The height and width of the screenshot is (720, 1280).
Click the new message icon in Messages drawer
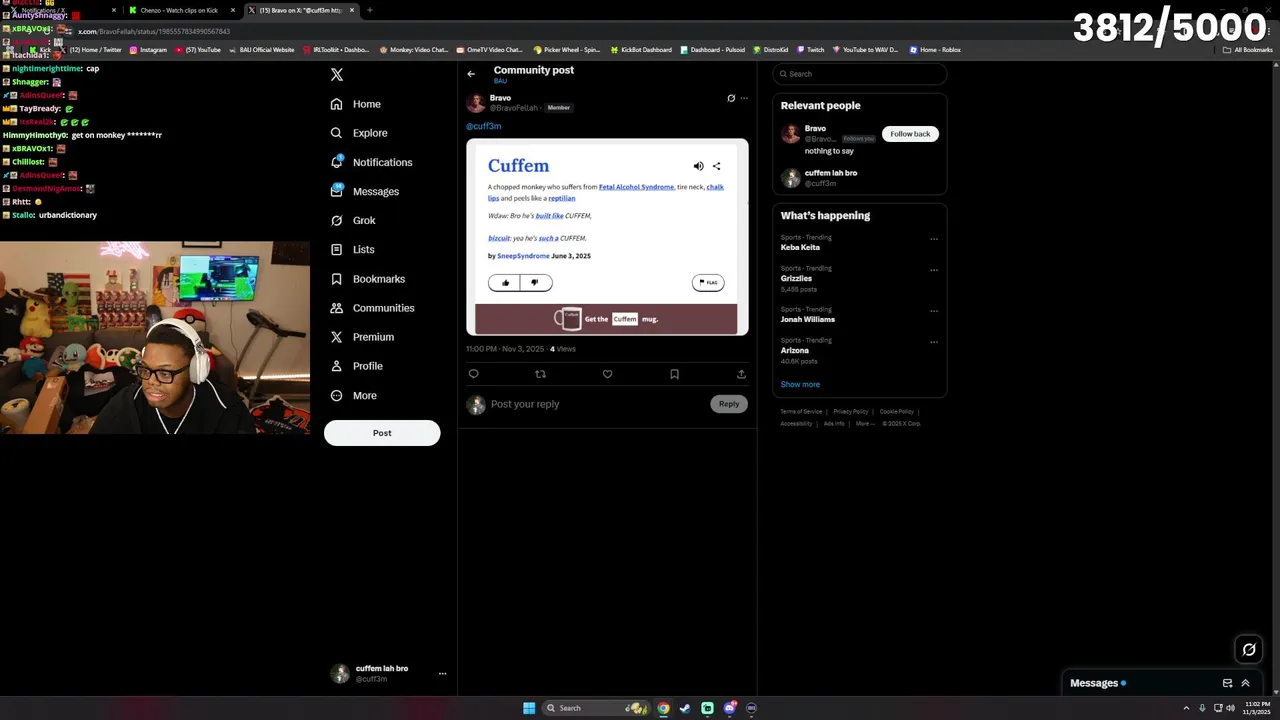tap(1227, 683)
